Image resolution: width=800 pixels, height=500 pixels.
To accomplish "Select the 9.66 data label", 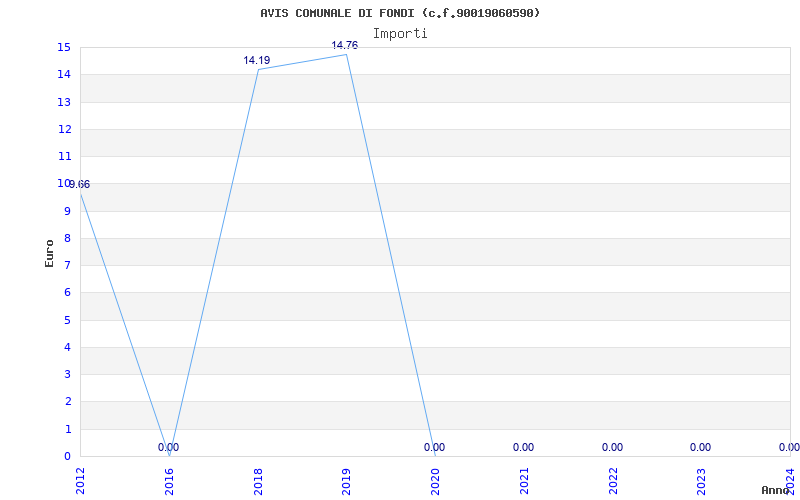I will coord(80,185).
